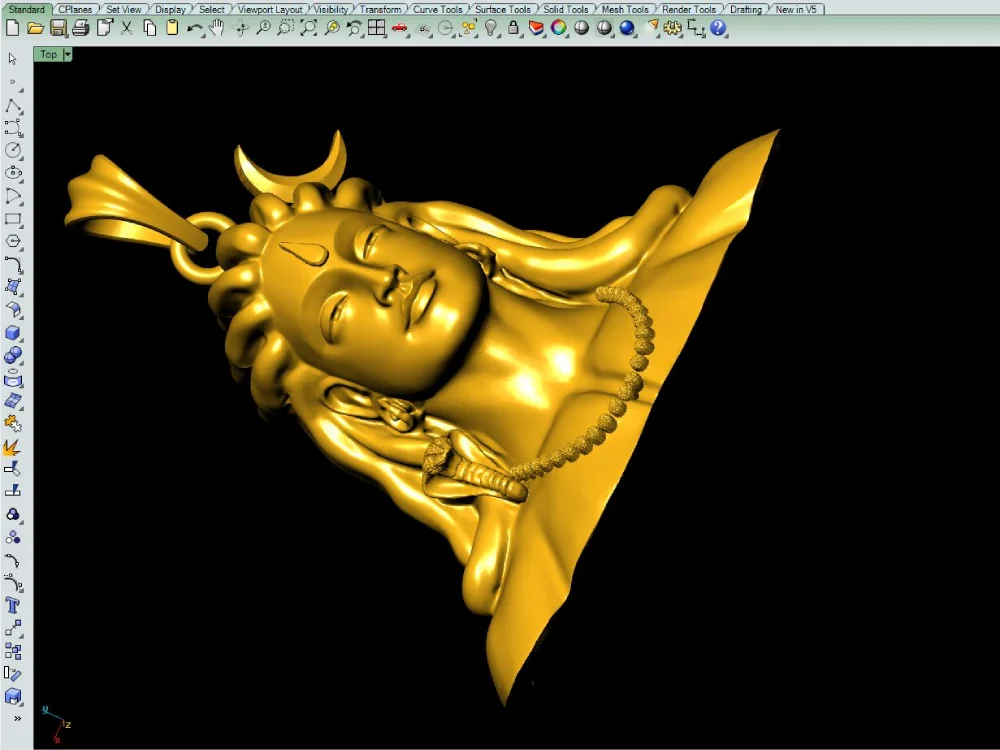Open the Drafting toolbar tab

pyautogui.click(x=746, y=10)
